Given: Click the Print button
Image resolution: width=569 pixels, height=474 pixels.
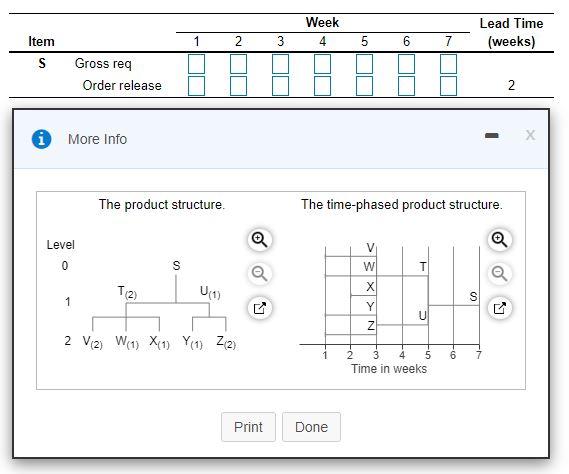Looking at the screenshot, I should click(248, 427).
